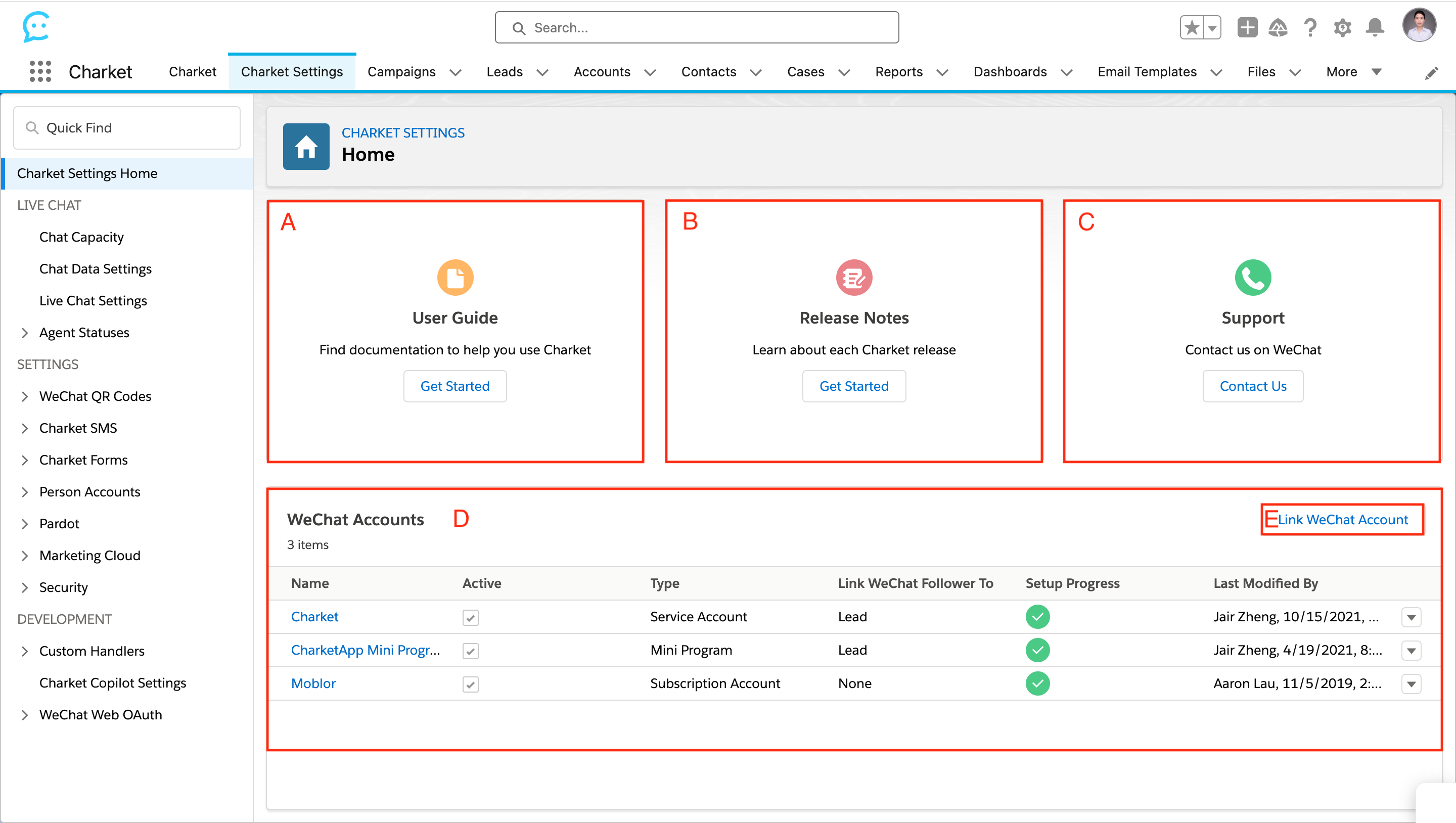Click the green Support phone icon
The image size is (1456, 823).
point(1253,278)
